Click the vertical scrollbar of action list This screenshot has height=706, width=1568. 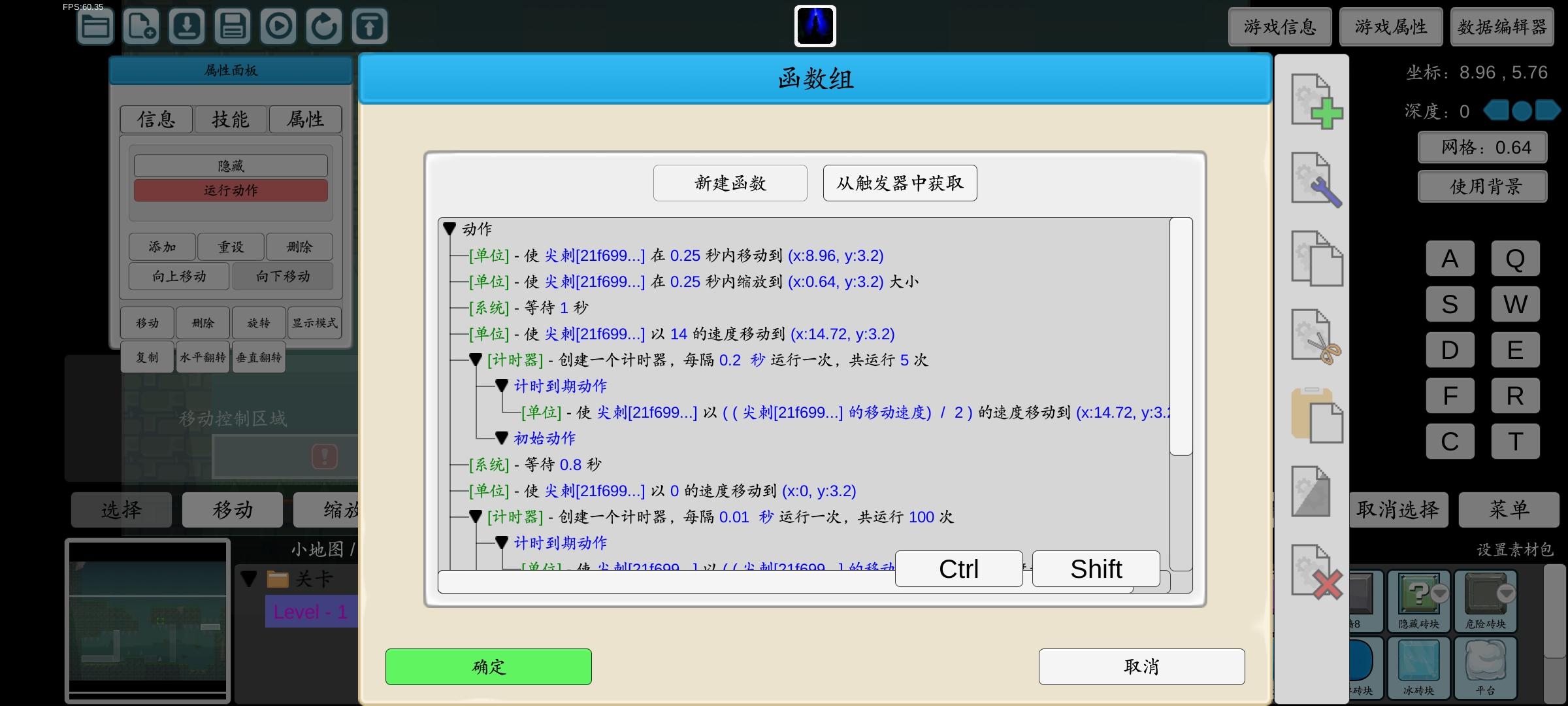tap(1181, 337)
